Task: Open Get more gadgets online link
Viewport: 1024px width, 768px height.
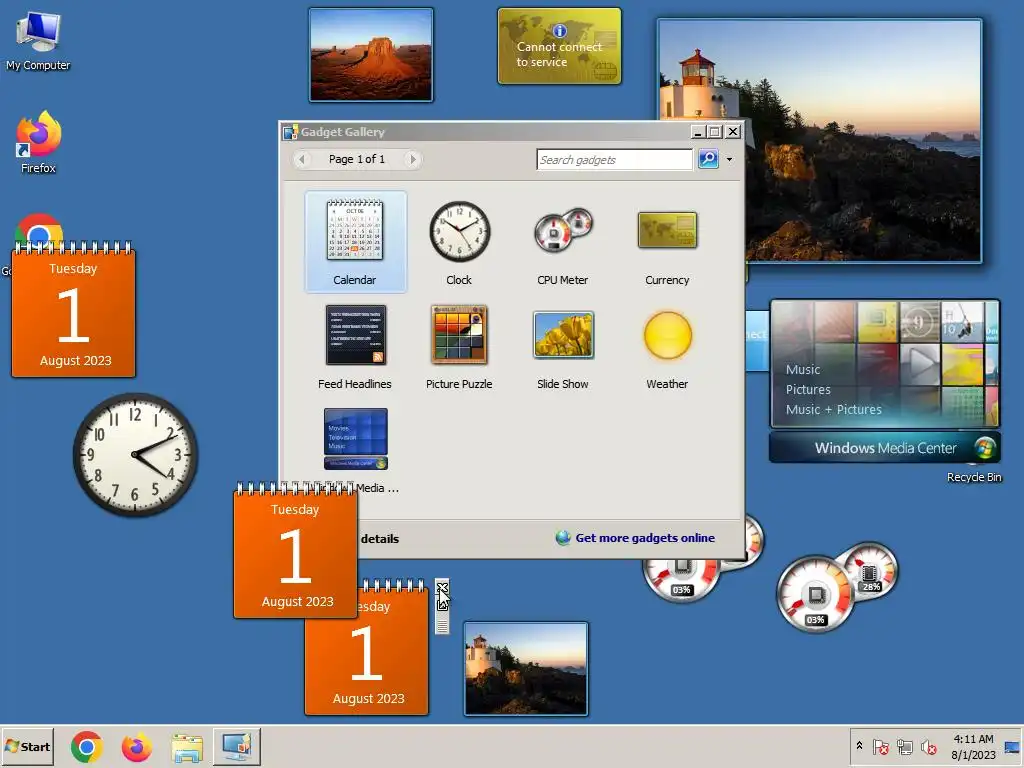Action: click(645, 538)
